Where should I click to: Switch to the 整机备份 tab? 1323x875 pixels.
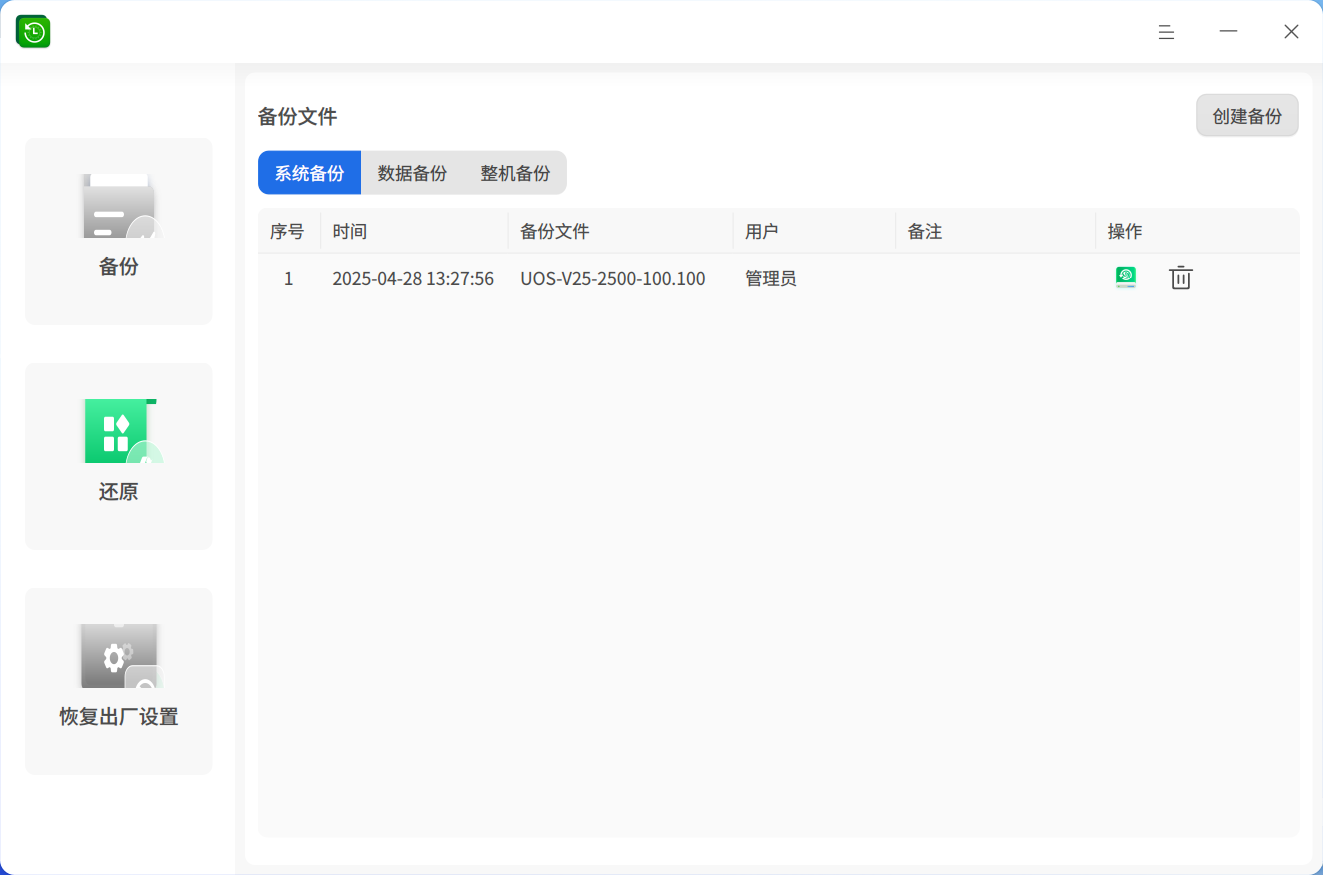click(x=515, y=173)
